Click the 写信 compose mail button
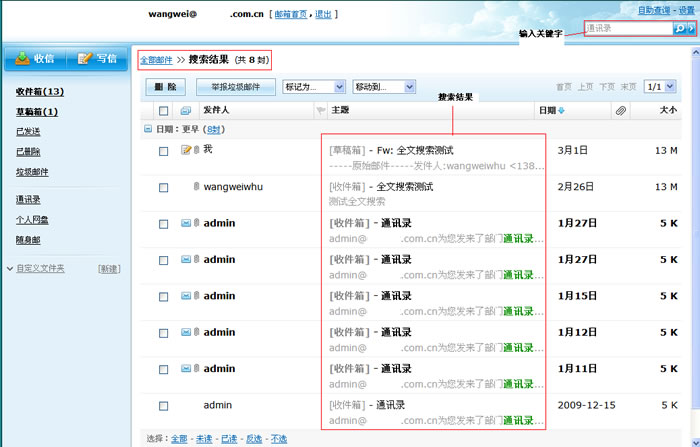Image resolution: width=700 pixels, height=447 pixels. click(x=97, y=58)
